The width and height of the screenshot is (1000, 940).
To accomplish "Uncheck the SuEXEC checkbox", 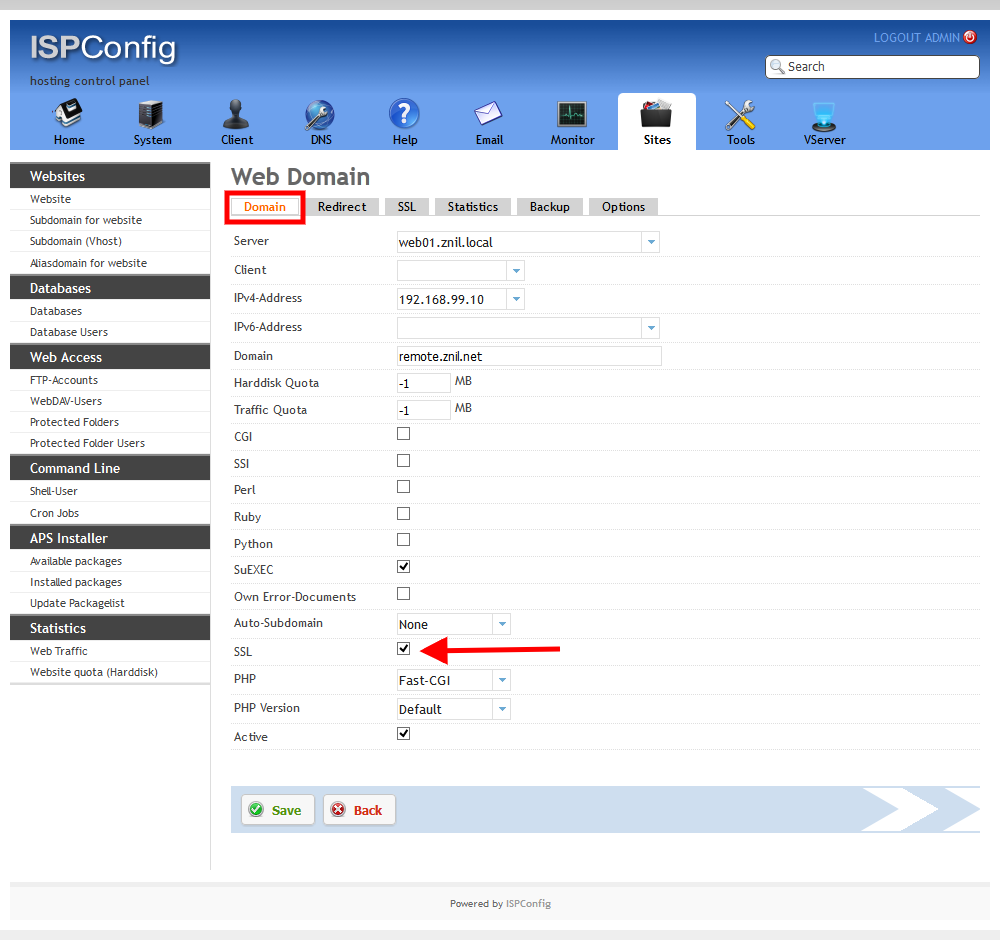I will pyautogui.click(x=404, y=567).
